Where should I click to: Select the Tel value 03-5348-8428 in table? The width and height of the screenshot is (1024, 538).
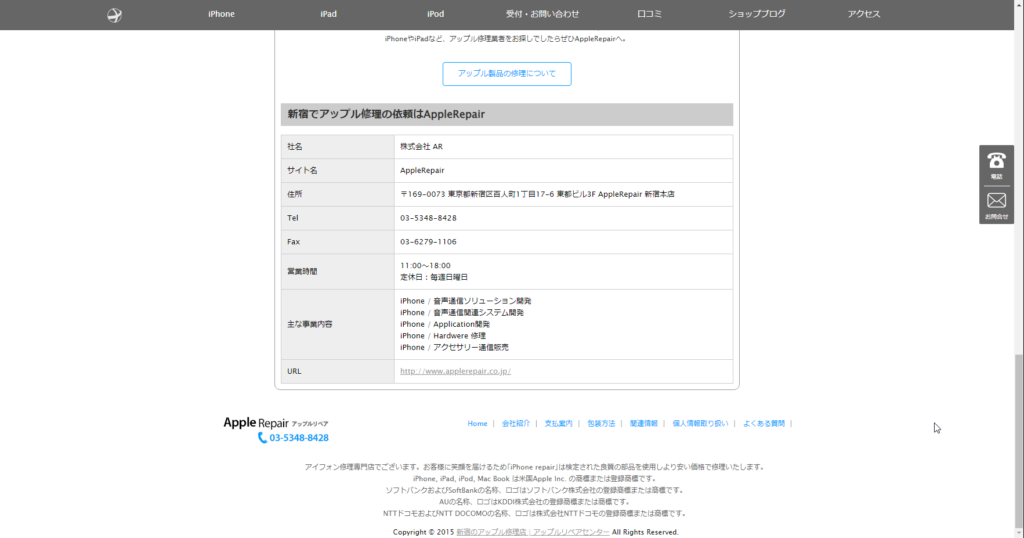tap(428, 218)
